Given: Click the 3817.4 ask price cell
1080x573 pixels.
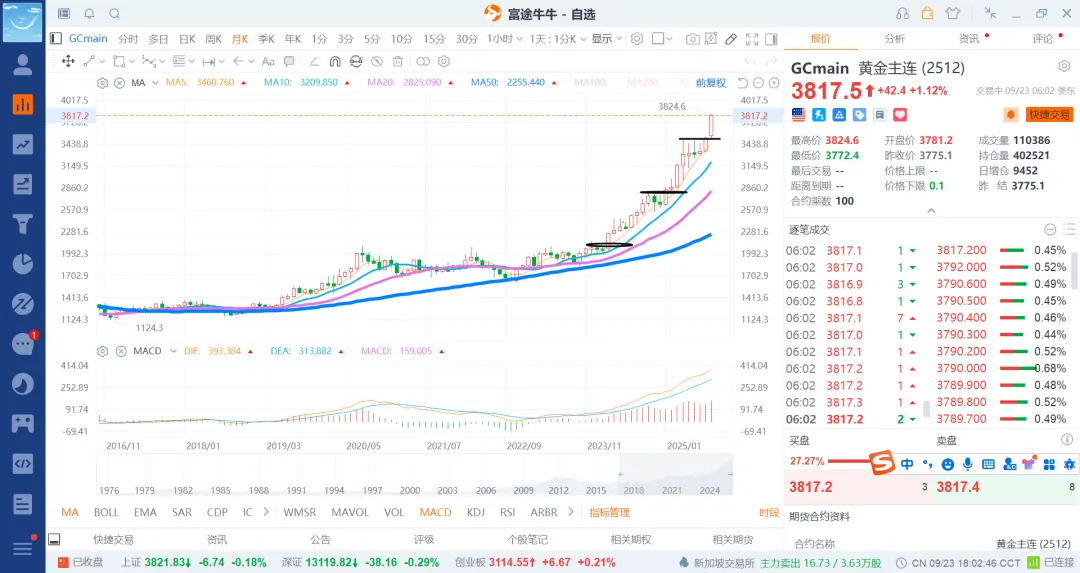Looking at the screenshot, I should 957,487.
